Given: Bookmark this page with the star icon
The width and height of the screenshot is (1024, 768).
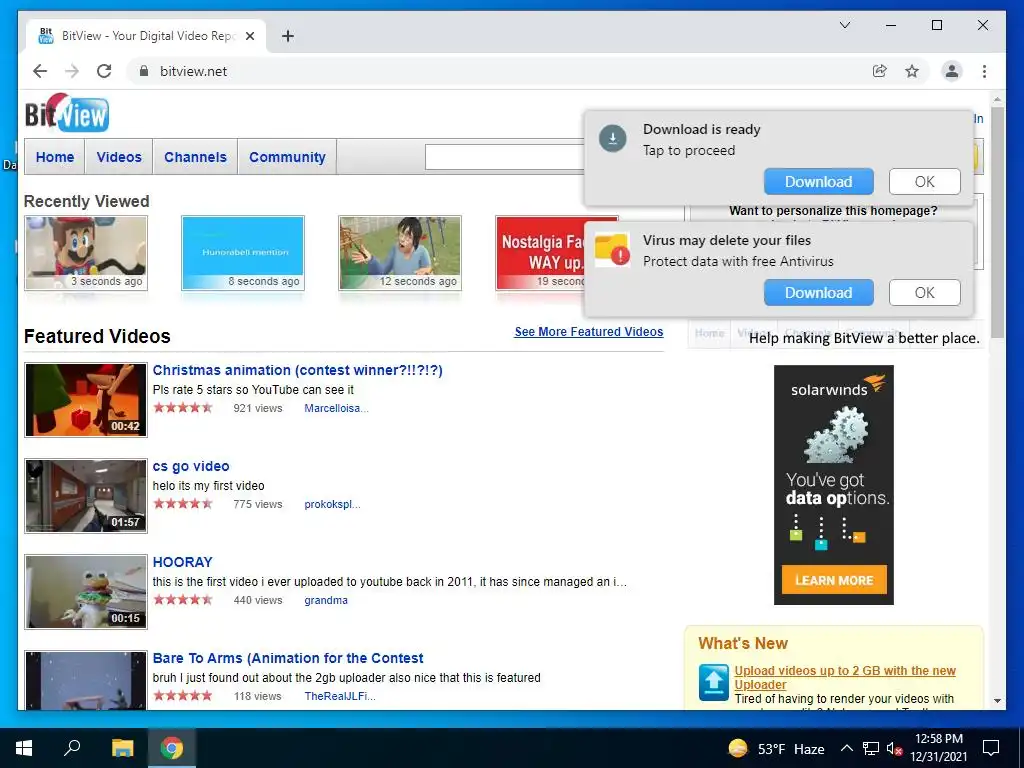Looking at the screenshot, I should click(912, 71).
